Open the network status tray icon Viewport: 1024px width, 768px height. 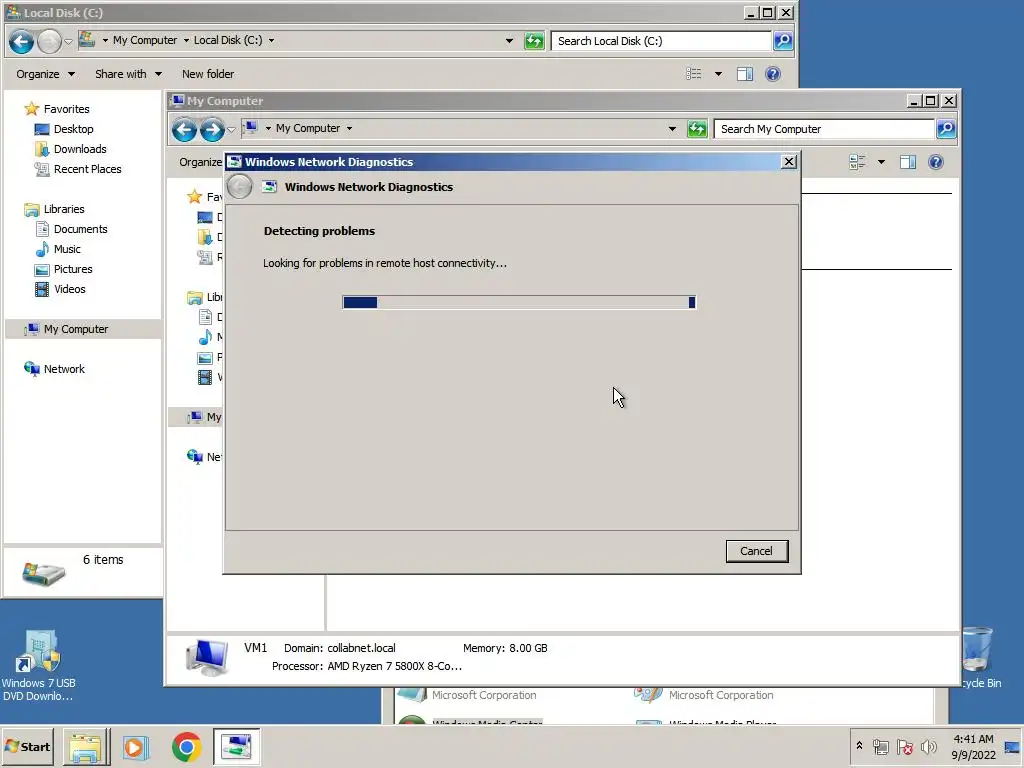click(880, 746)
